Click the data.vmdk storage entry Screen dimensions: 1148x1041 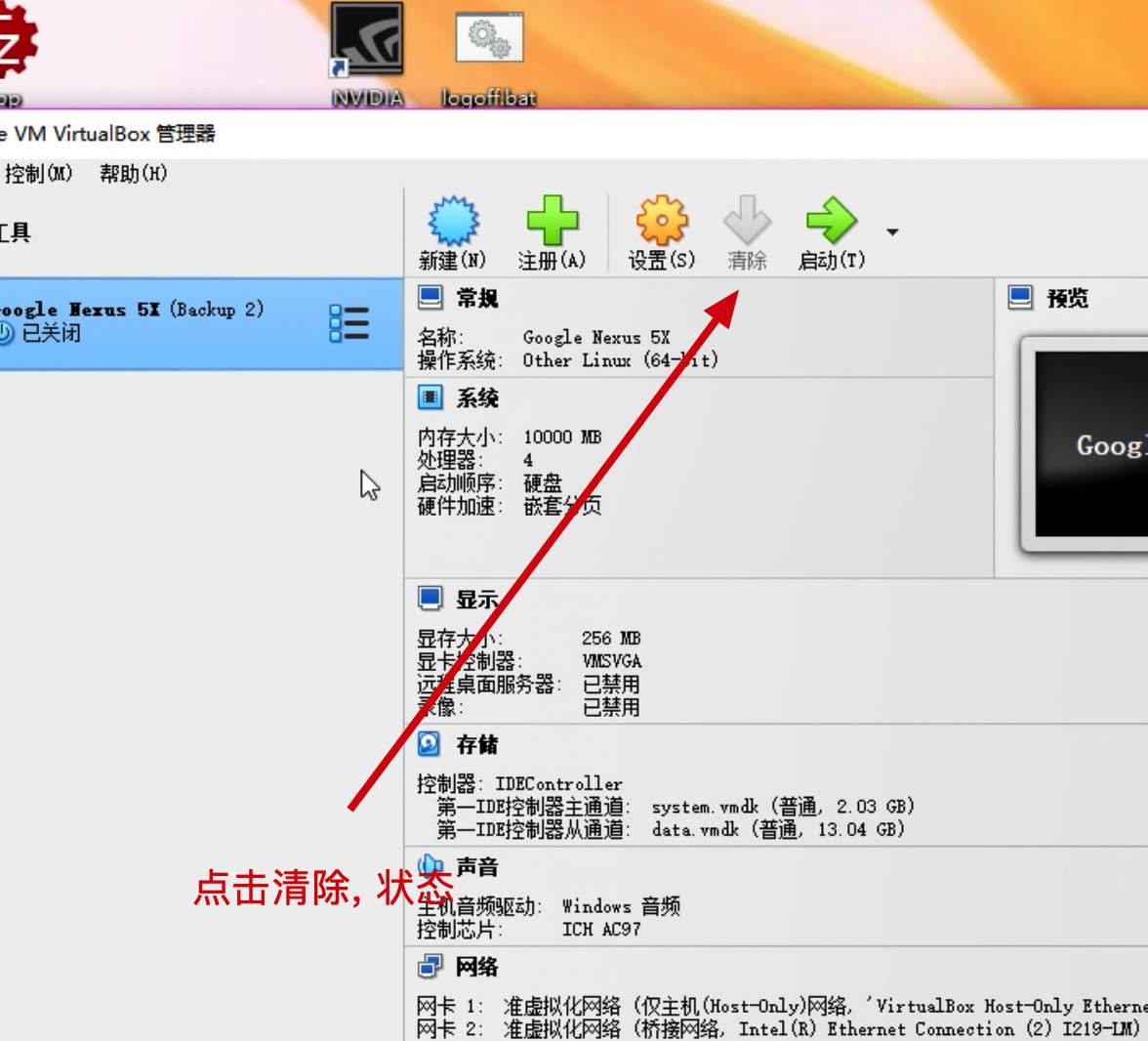[x=778, y=829]
